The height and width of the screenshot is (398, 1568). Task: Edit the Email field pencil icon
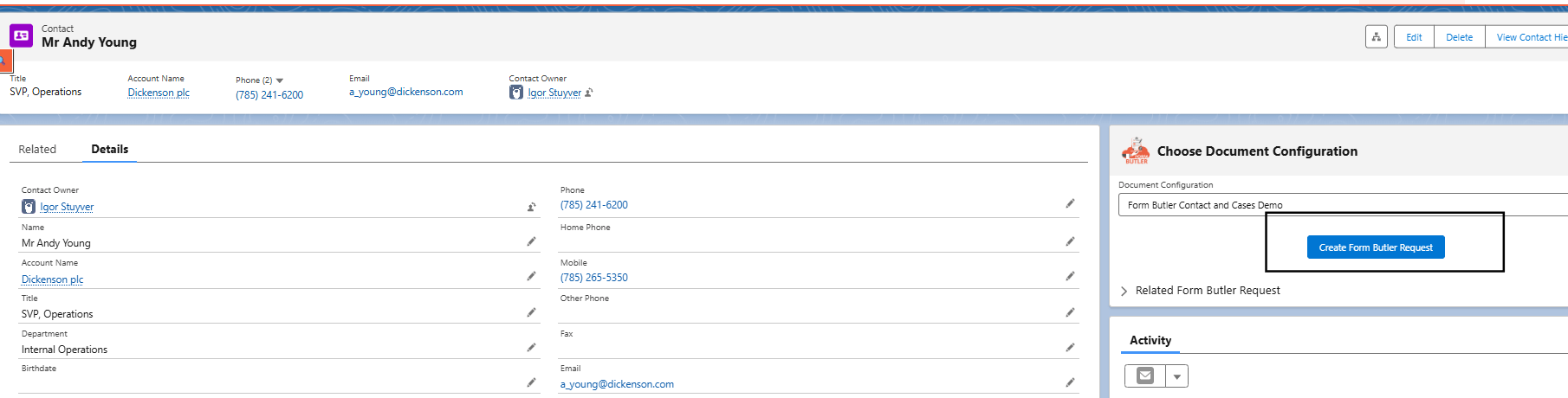pyautogui.click(x=1070, y=382)
